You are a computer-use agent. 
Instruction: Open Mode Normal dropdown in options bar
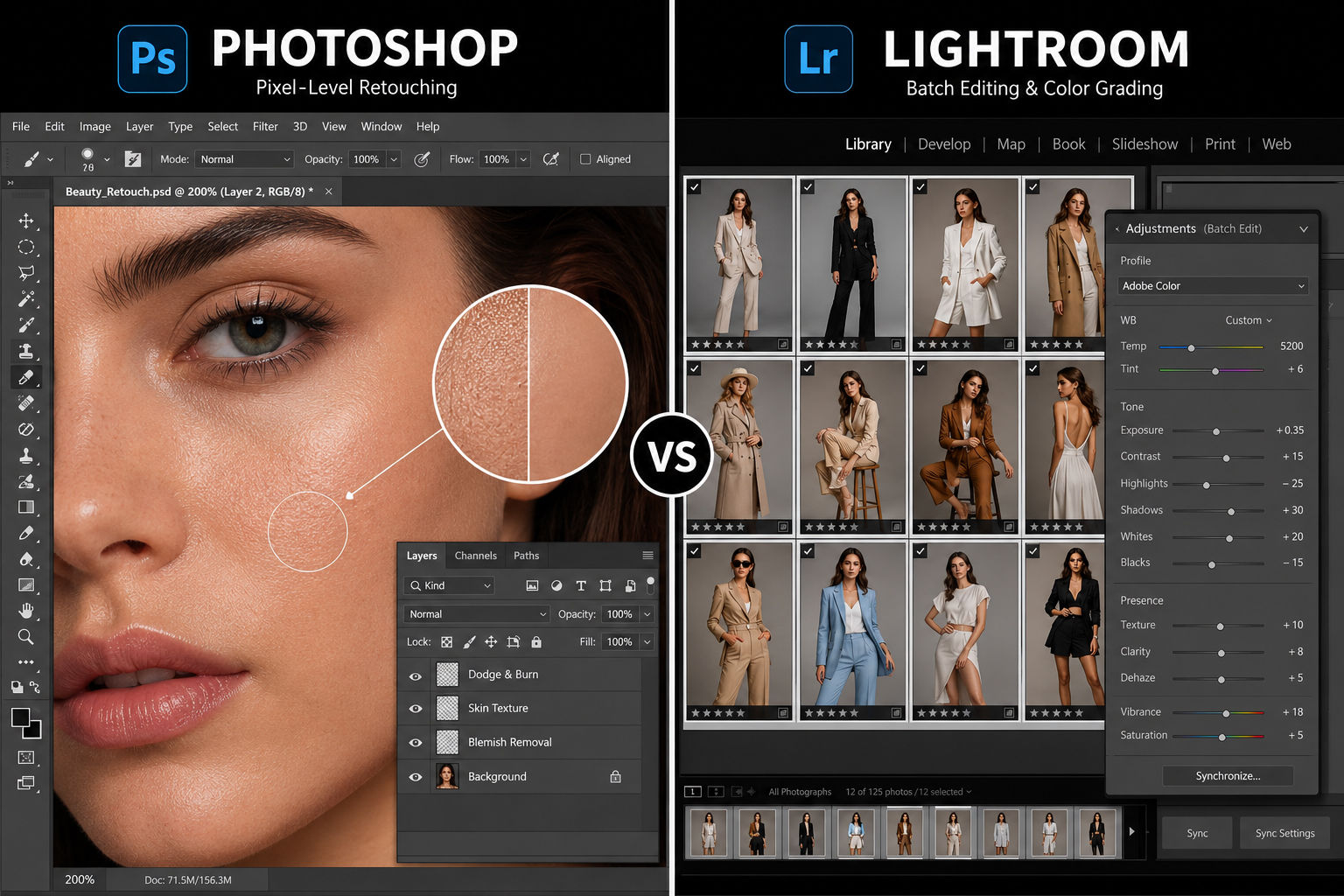[x=244, y=159]
